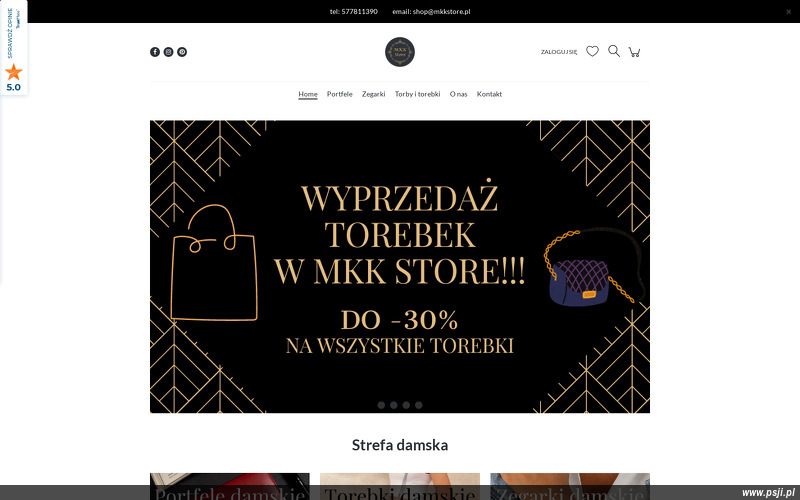Click the MKK Store round logo

399,52
